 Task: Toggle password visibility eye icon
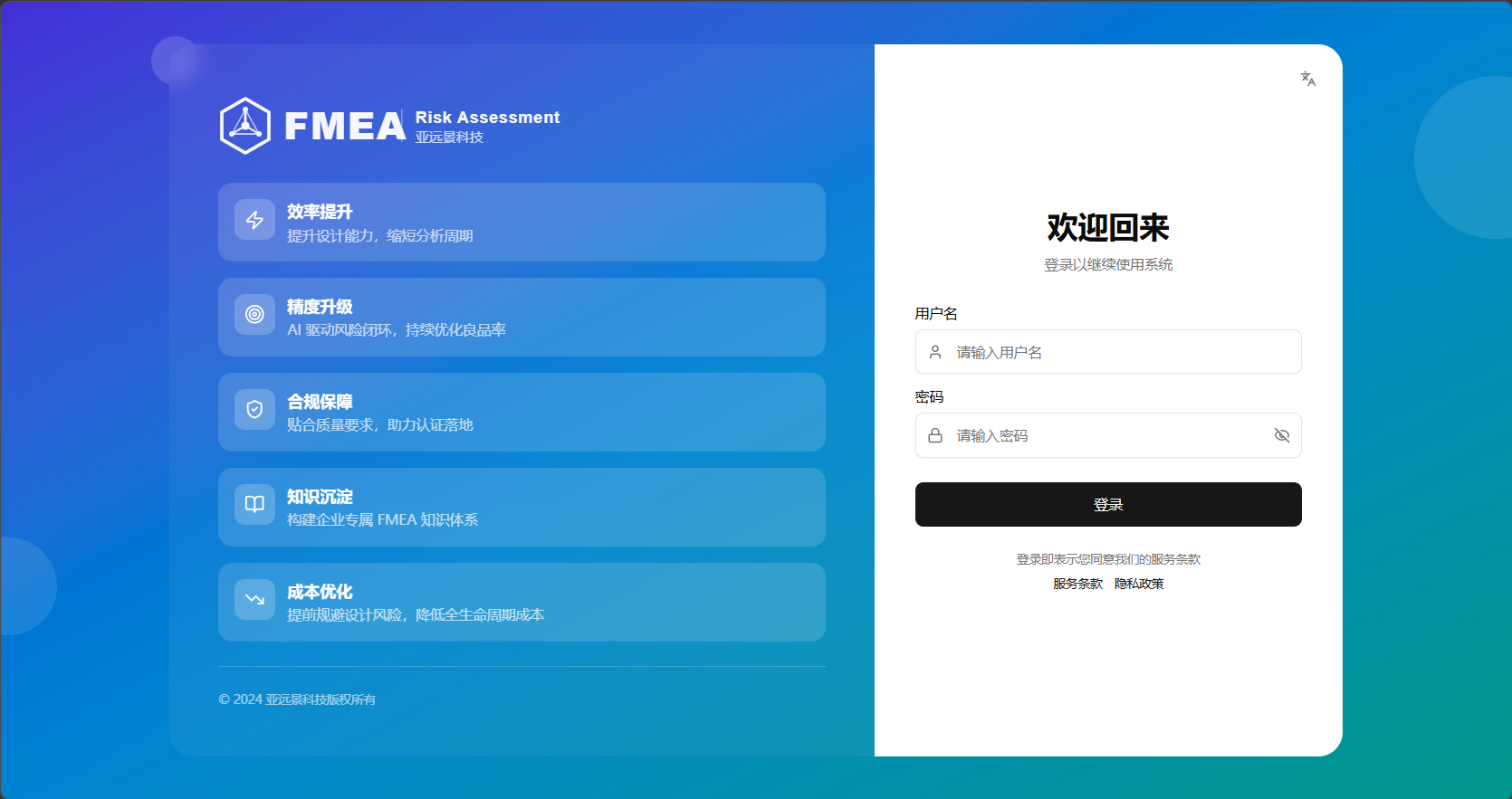[x=1281, y=435]
